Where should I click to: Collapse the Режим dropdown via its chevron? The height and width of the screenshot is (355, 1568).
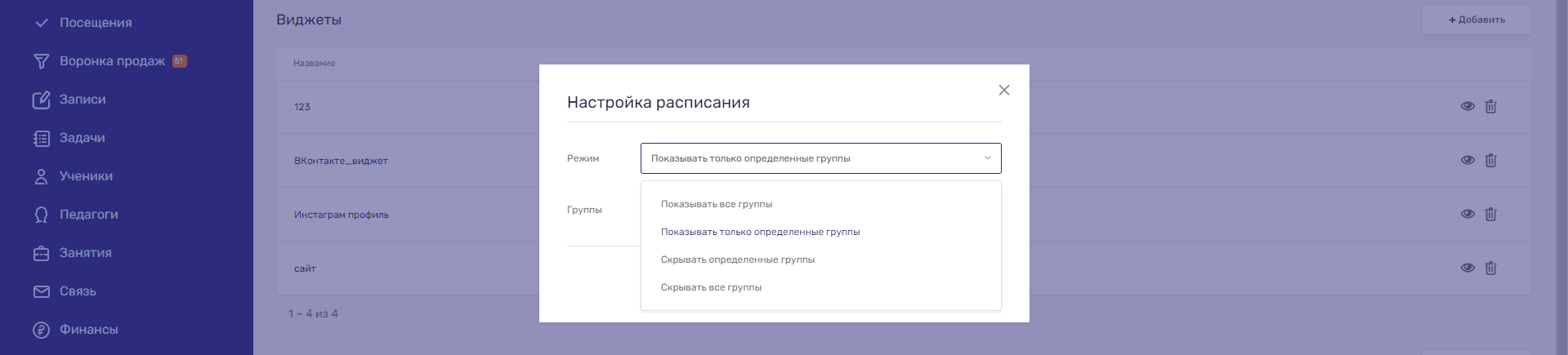point(987,158)
